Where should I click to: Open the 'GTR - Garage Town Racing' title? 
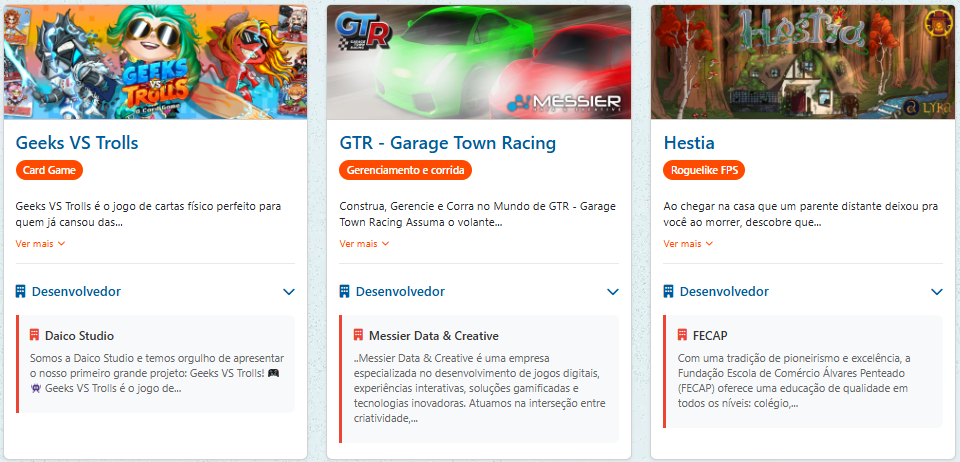pos(447,143)
